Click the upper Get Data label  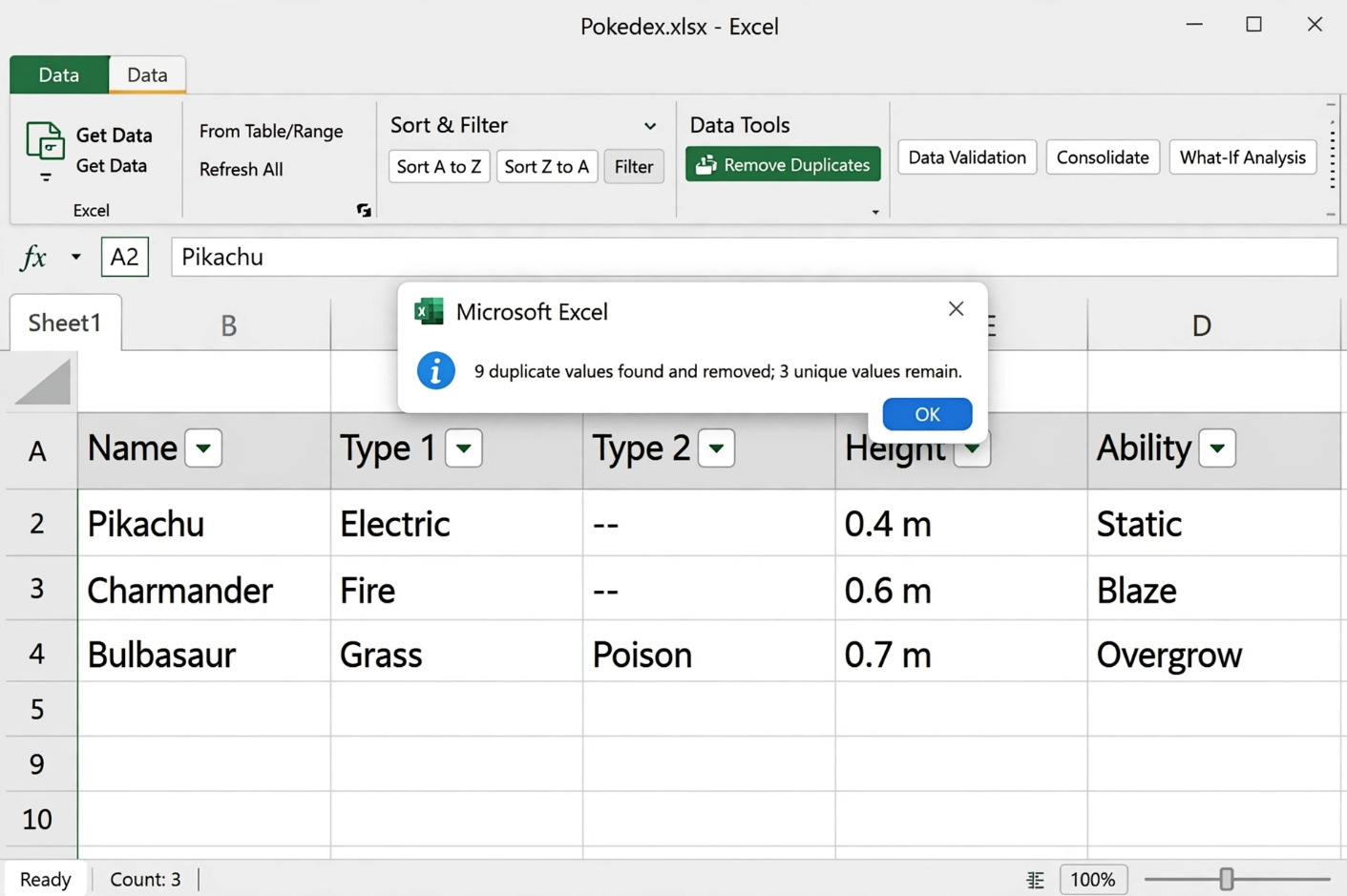click(114, 135)
